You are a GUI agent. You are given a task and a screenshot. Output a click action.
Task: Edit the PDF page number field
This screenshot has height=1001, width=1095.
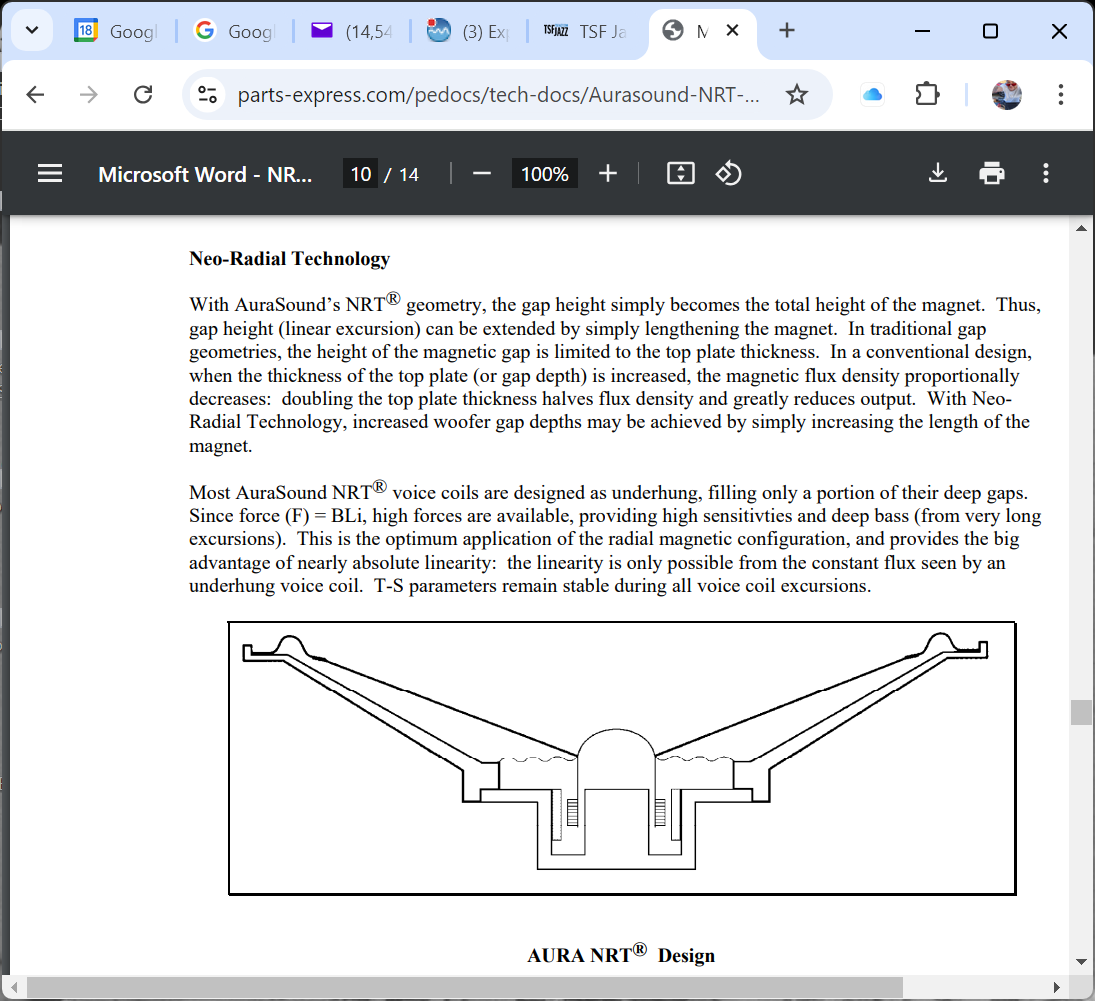[x=360, y=174]
